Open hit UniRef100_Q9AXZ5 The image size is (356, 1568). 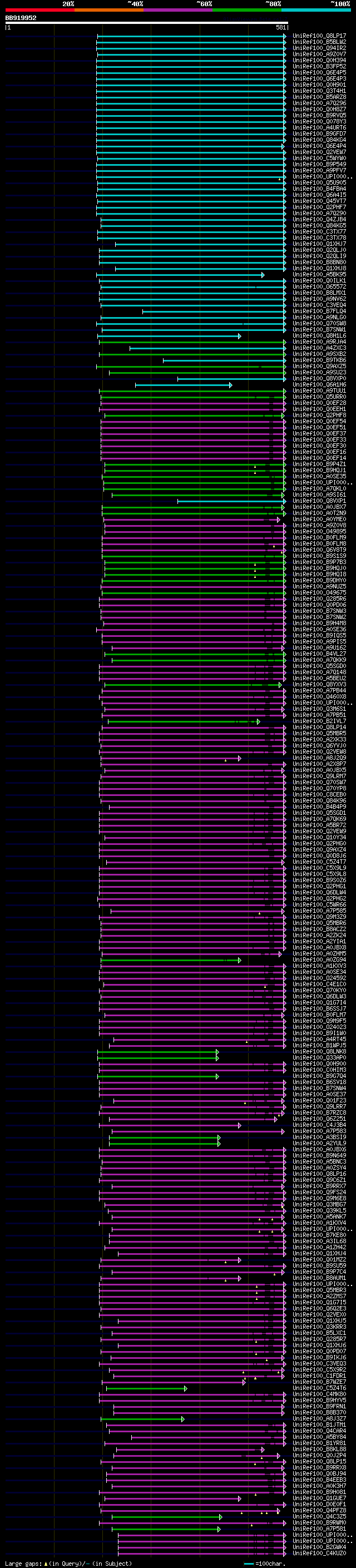point(319,367)
